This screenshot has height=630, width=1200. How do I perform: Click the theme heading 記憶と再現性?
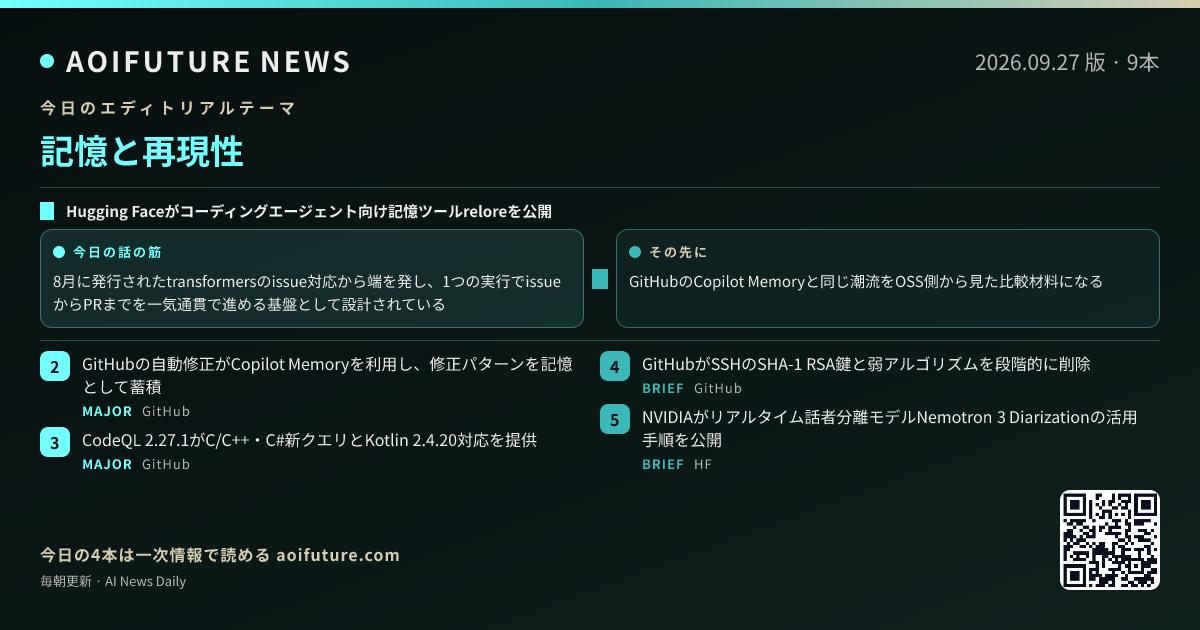[142, 152]
